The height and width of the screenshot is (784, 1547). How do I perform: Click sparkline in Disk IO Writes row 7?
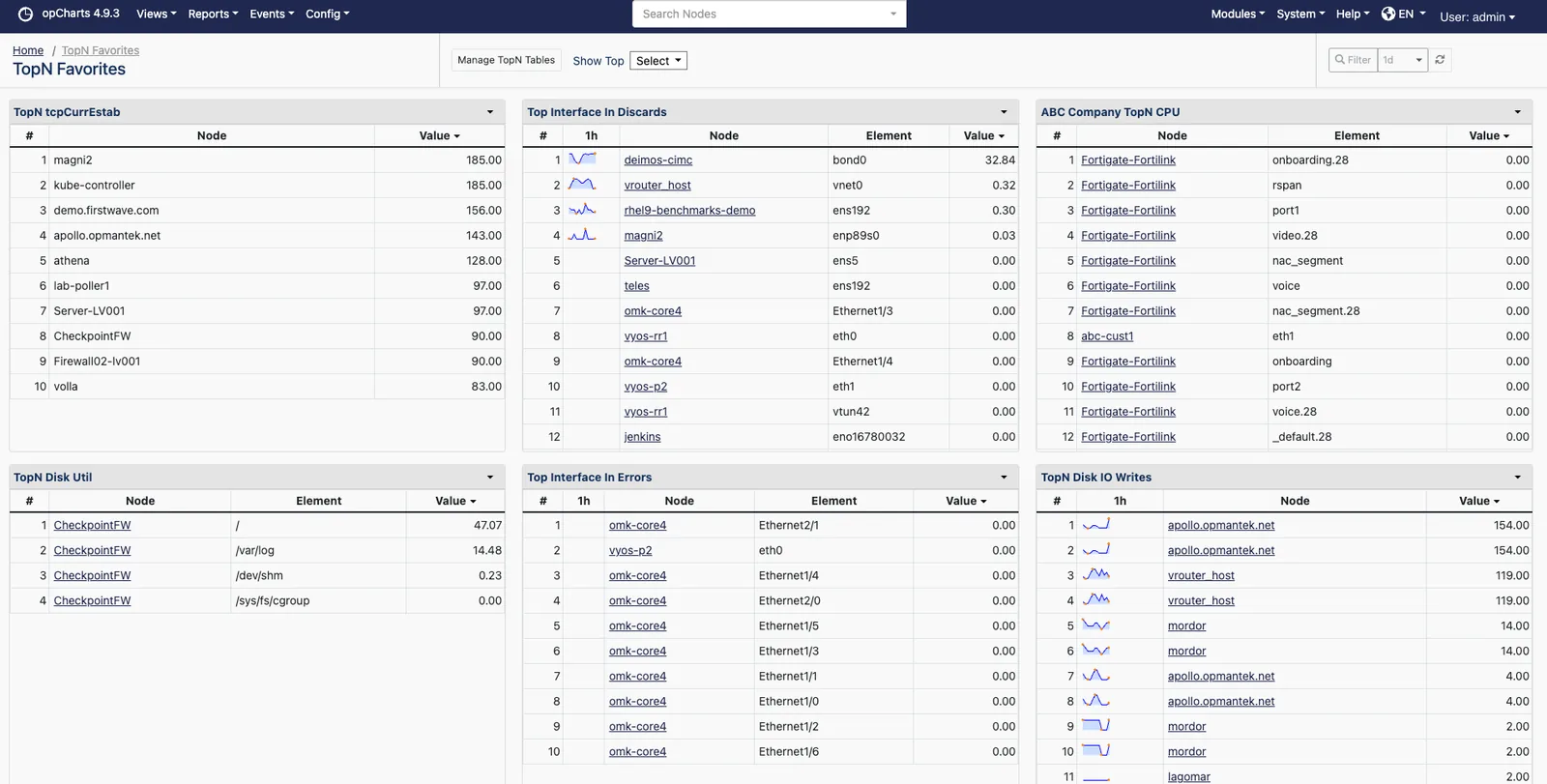click(x=1095, y=675)
